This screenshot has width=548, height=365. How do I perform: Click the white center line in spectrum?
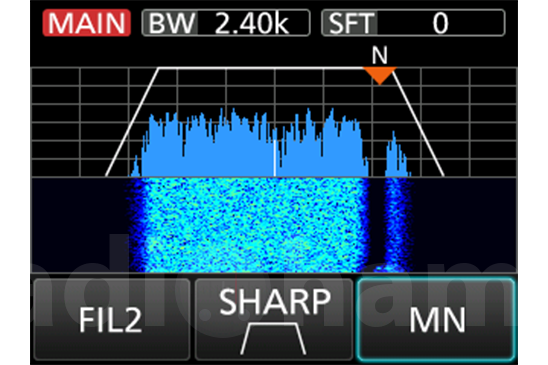tap(275, 158)
